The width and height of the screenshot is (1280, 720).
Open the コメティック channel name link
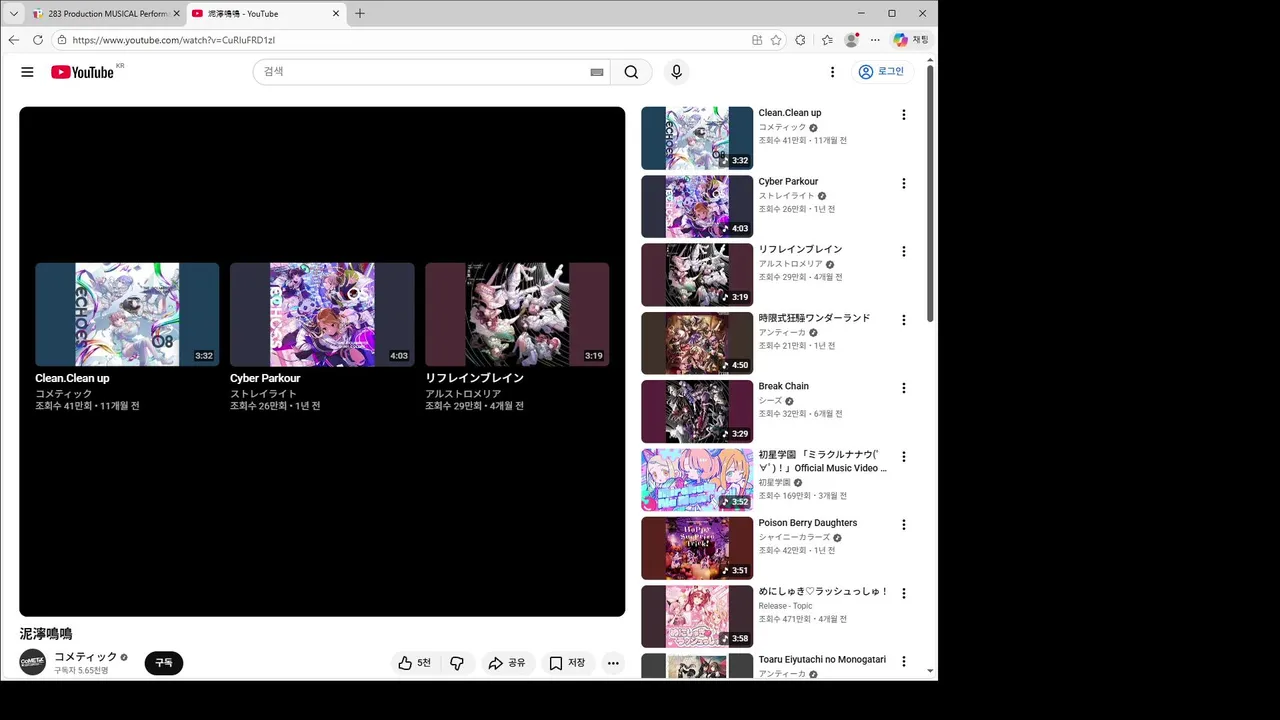pyautogui.click(x=86, y=656)
